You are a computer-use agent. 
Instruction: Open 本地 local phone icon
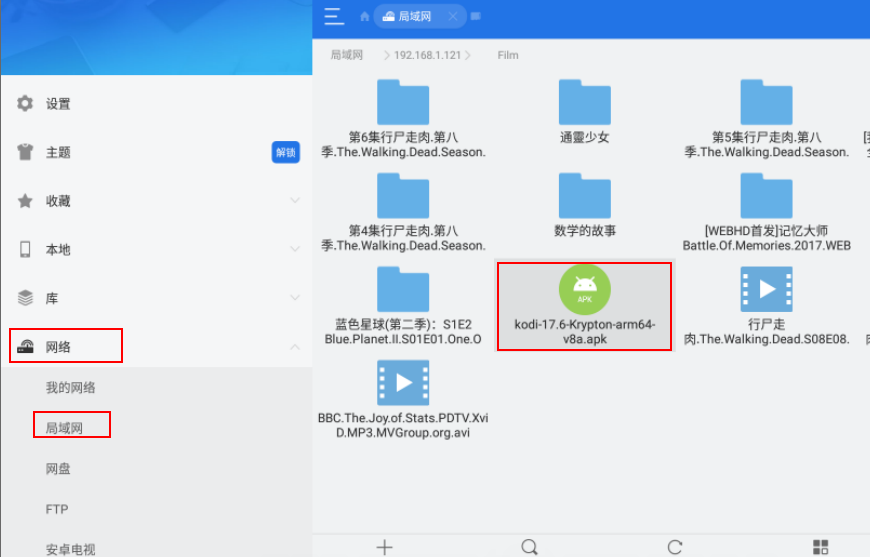tap(25, 249)
